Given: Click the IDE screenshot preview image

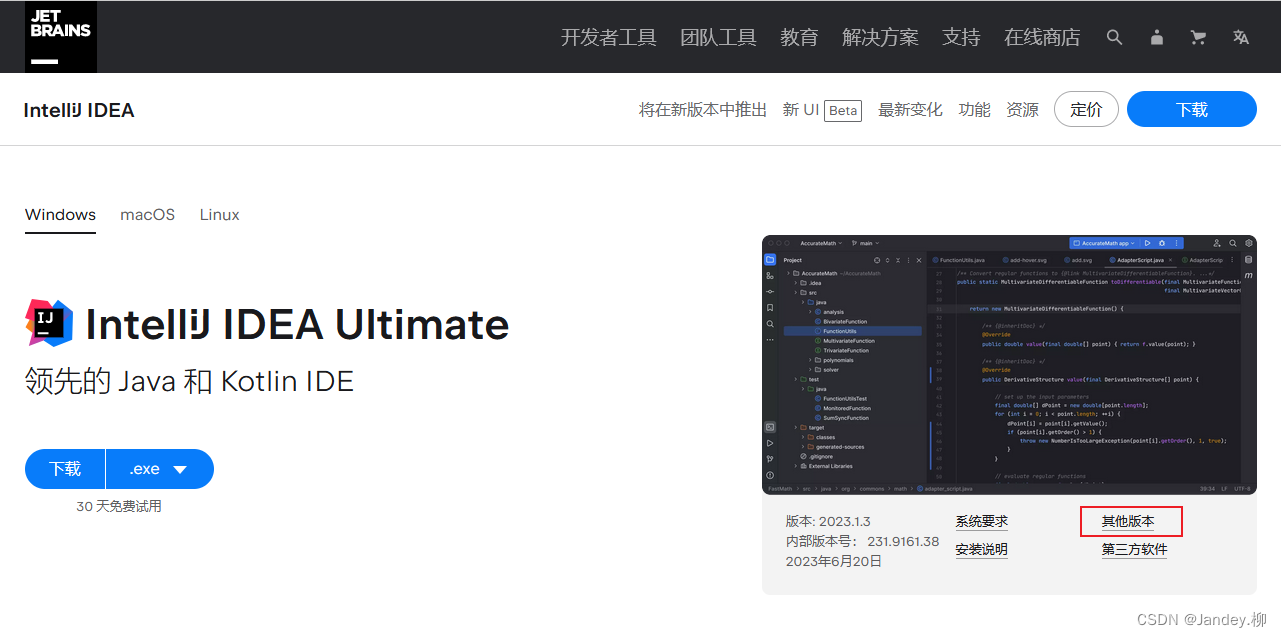Looking at the screenshot, I should [1009, 365].
